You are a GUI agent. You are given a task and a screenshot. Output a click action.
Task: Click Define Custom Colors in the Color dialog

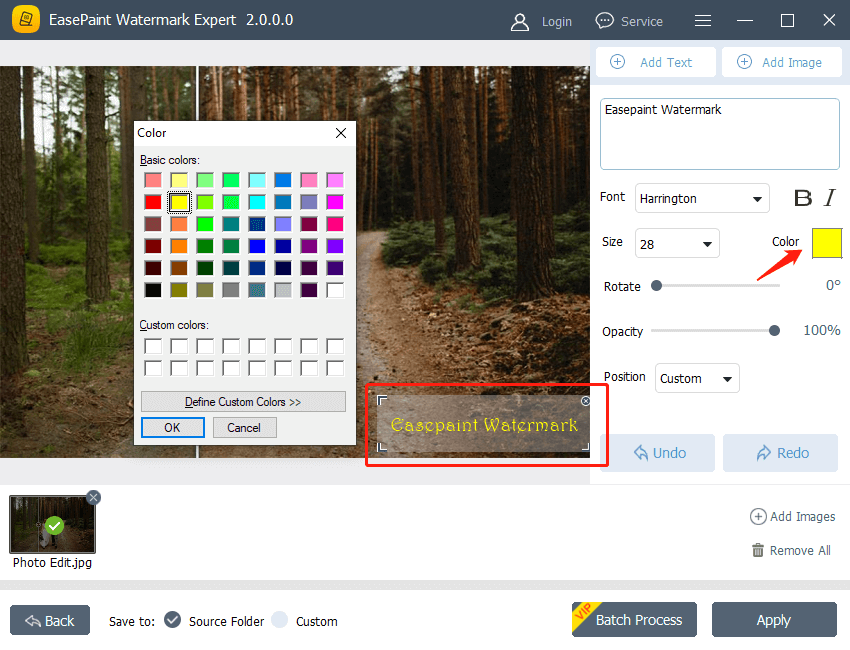click(x=243, y=401)
